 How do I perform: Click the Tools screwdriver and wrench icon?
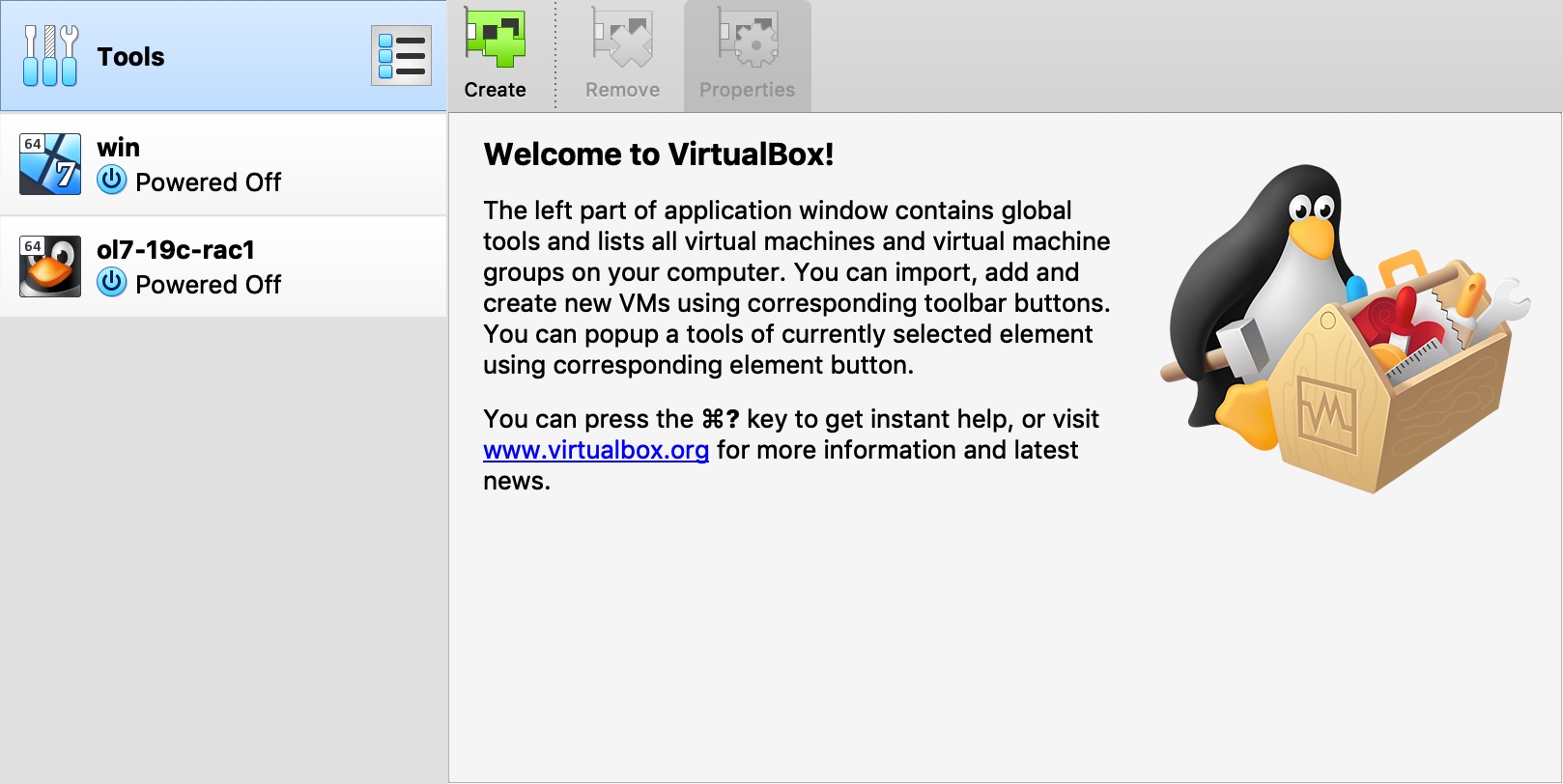point(50,56)
